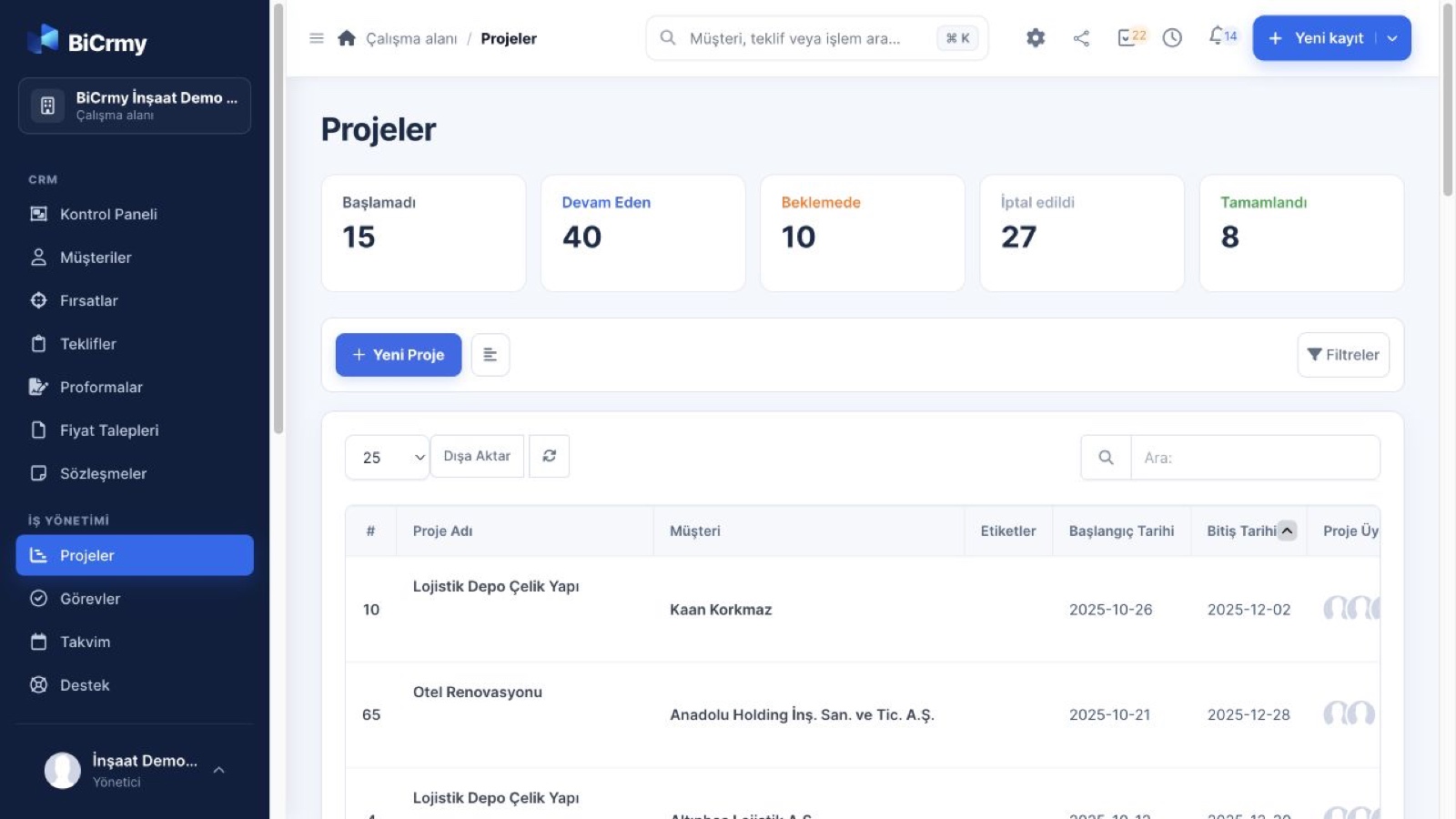Filter by Beklemede status card
The height and width of the screenshot is (819, 1456).
click(x=863, y=233)
